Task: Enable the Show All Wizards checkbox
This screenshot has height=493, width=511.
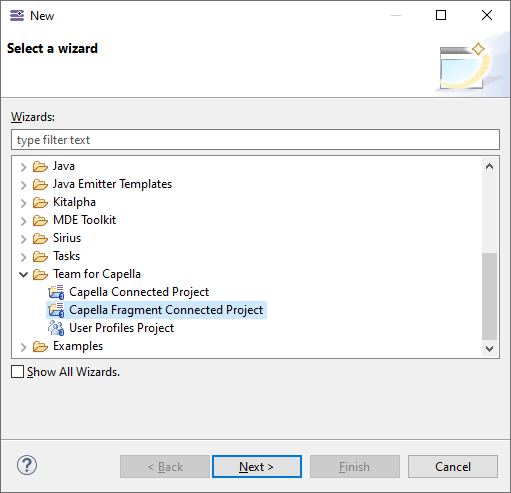Action: click(17, 372)
